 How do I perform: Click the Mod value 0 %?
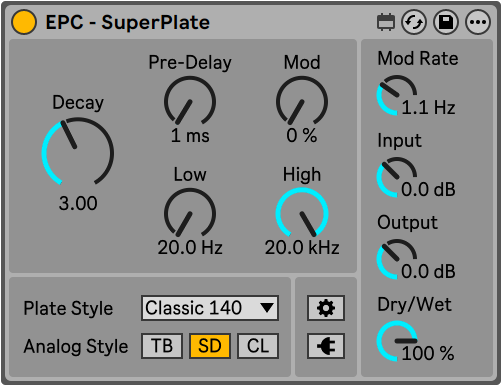302,135
